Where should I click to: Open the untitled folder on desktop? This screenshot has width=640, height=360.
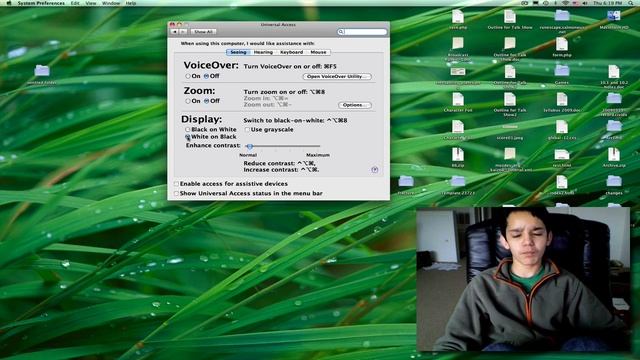click(x=42, y=71)
